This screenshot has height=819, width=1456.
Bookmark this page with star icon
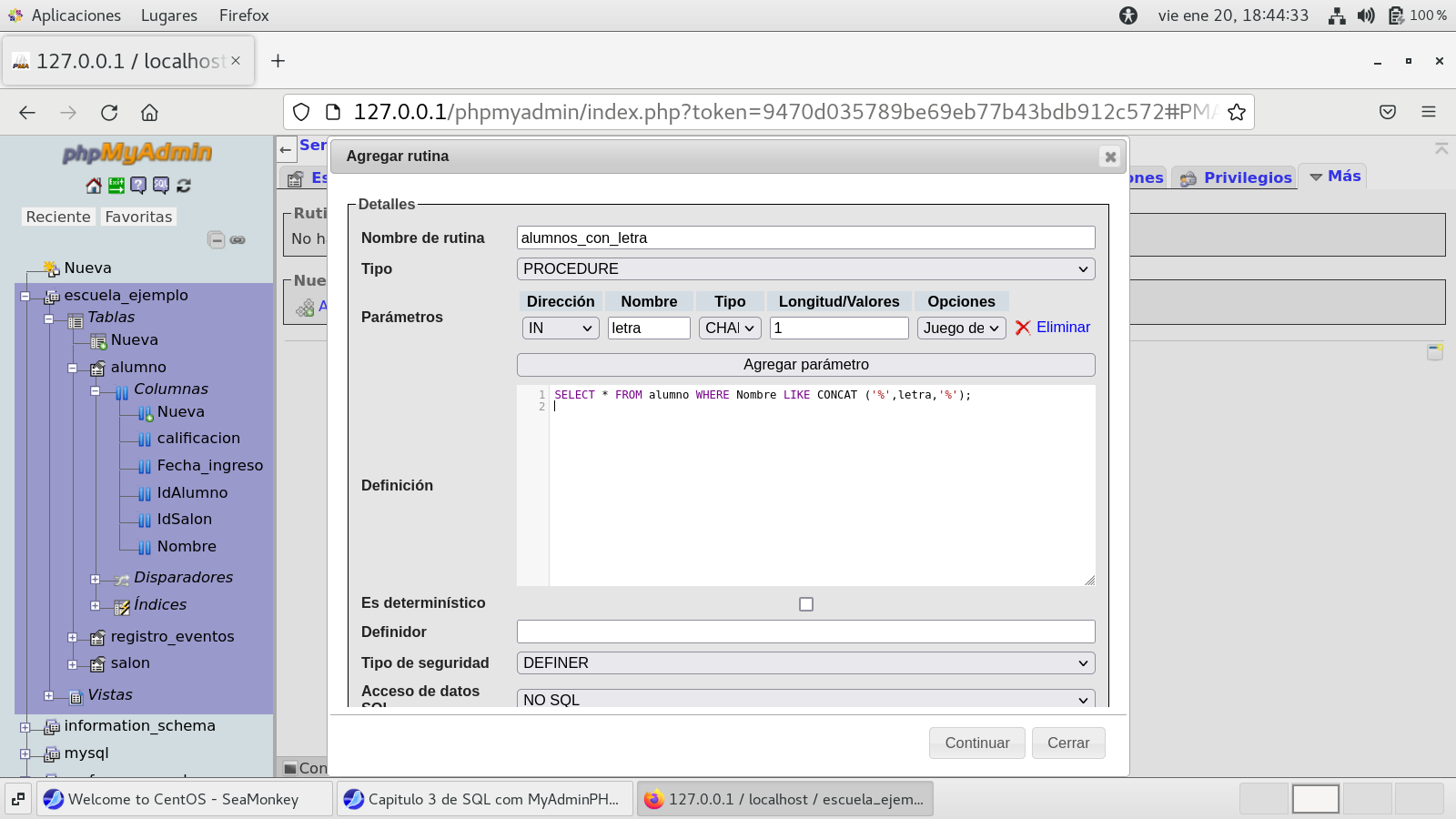point(1236,112)
